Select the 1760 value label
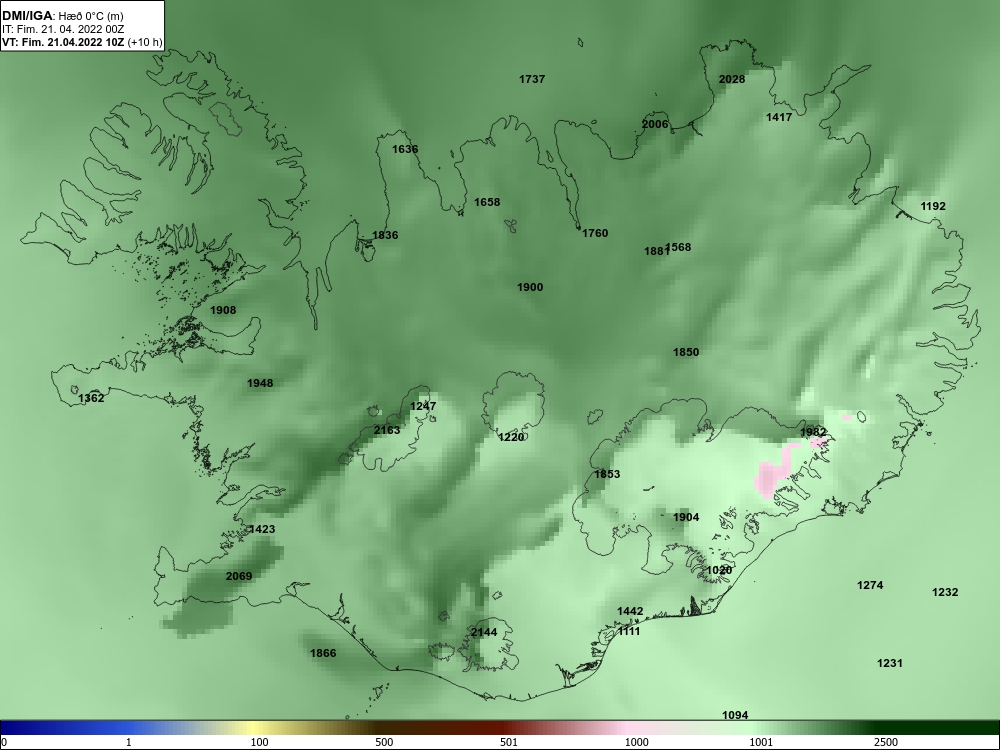This screenshot has height=750, width=1000. [x=595, y=233]
